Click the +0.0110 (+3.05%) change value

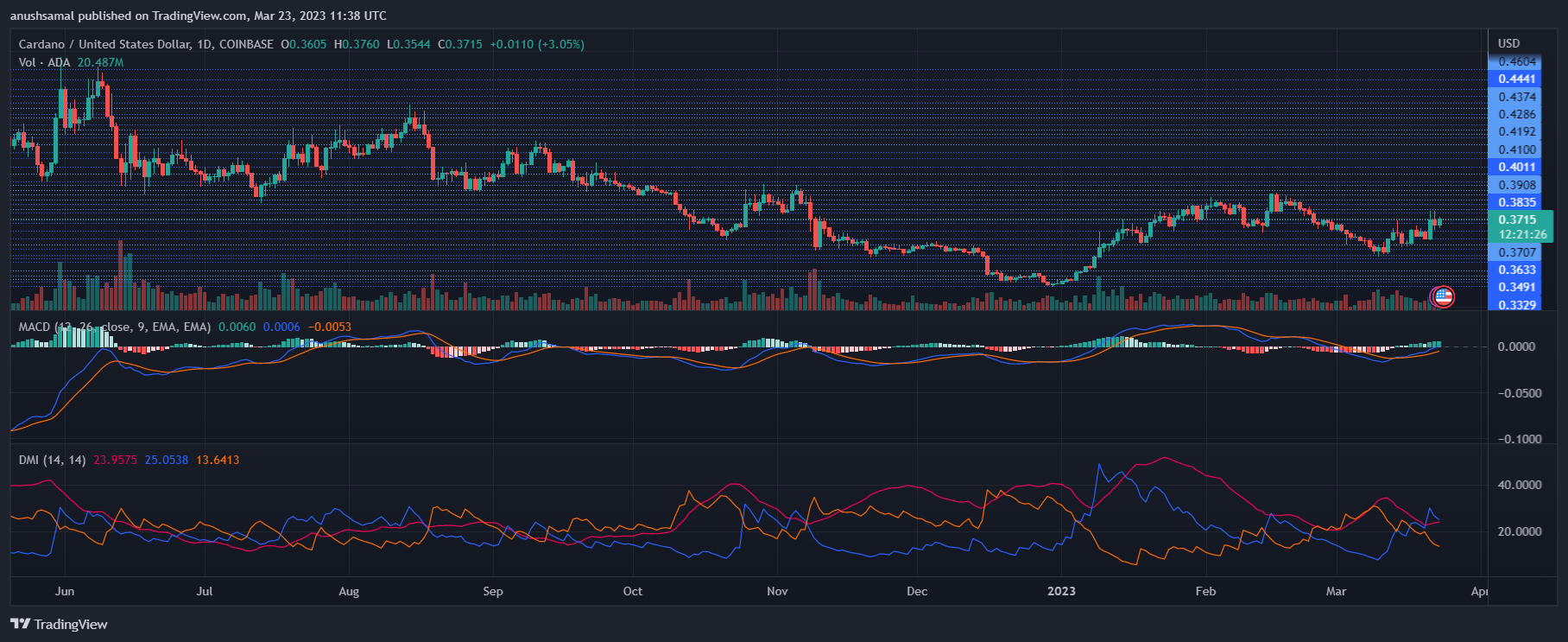pyautogui.click(x=537, y=44)
